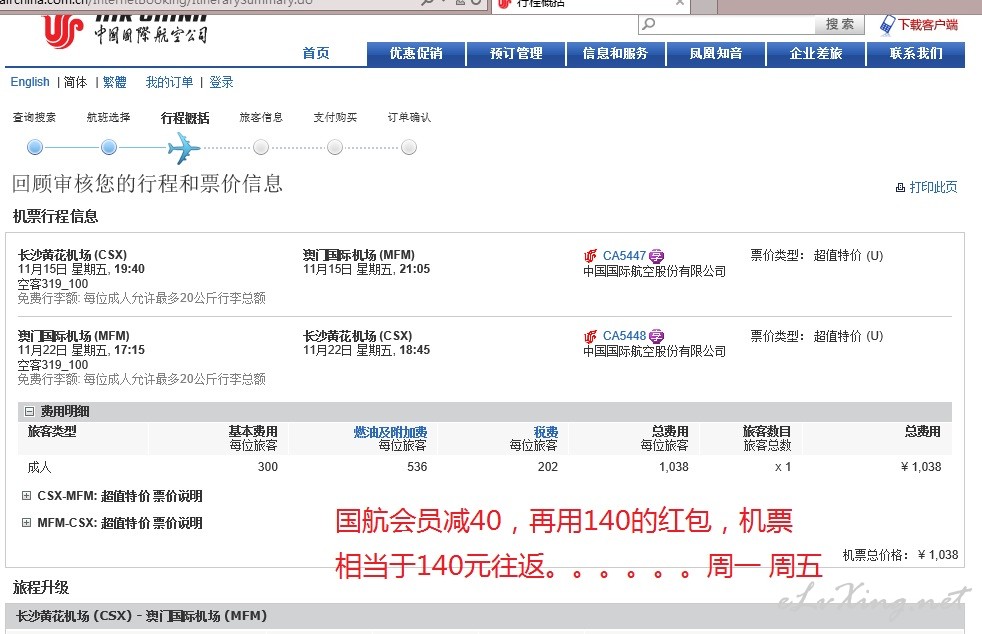
Task: Open the 企业差旅 menu
Action: 816,54
